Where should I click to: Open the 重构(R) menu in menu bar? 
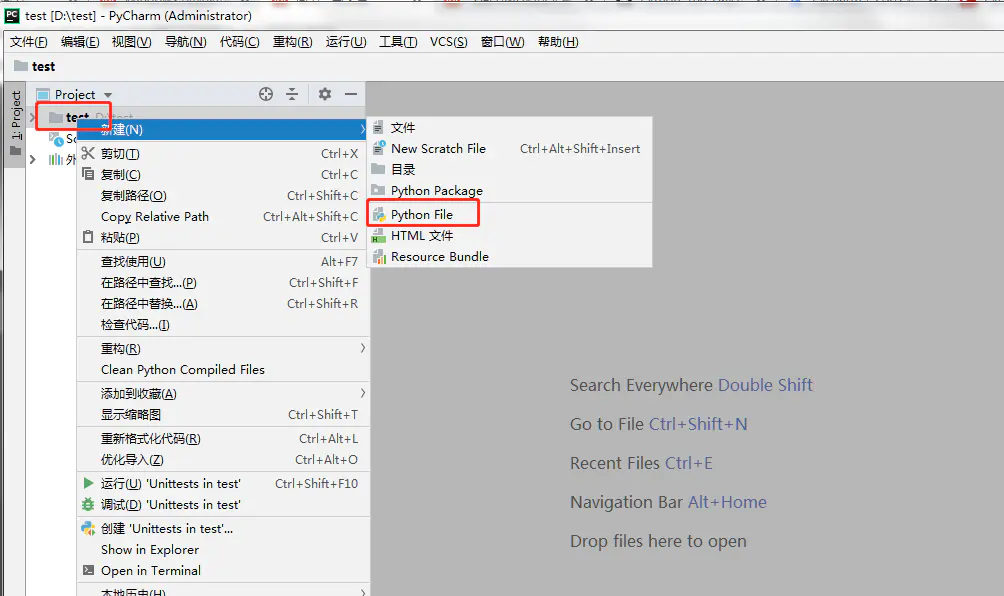click(x=293, y=42)
